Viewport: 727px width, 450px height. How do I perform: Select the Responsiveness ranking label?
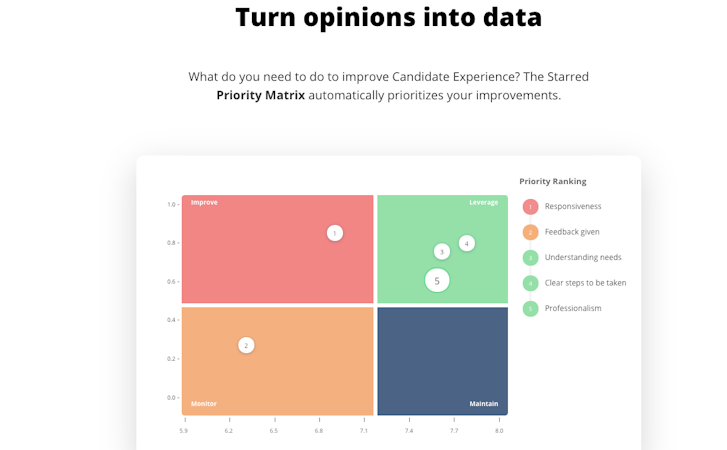click(573, 207)
